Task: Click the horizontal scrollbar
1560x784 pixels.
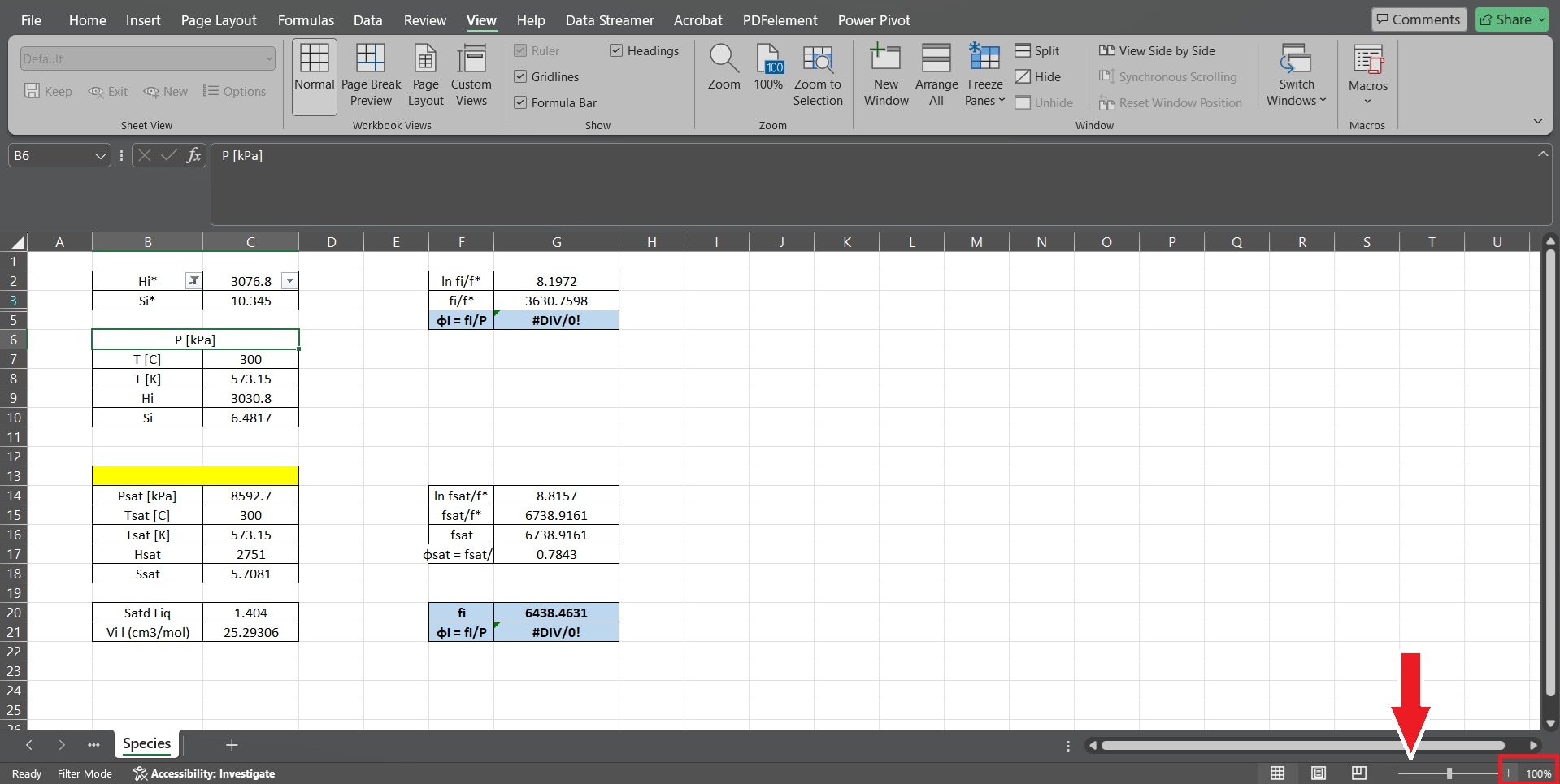Action: (1303, 745)
